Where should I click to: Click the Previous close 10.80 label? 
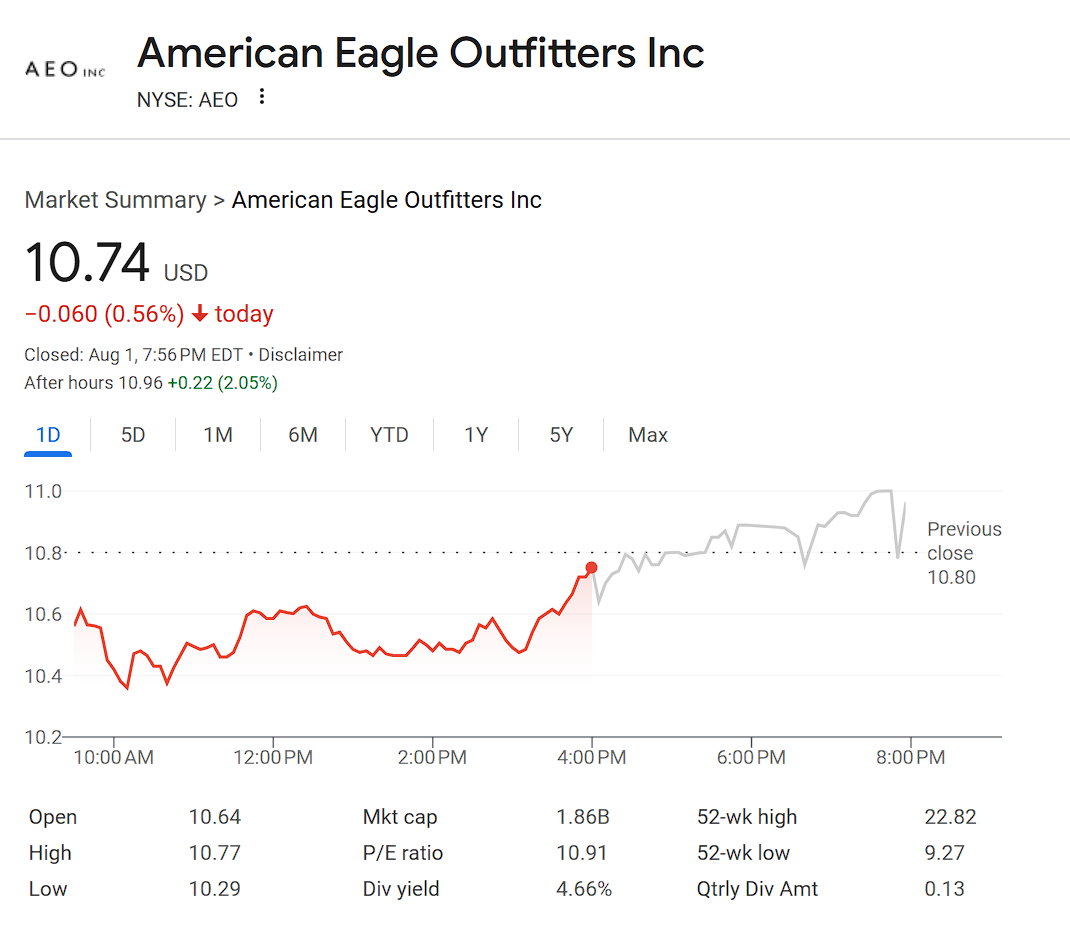[963, 553]
